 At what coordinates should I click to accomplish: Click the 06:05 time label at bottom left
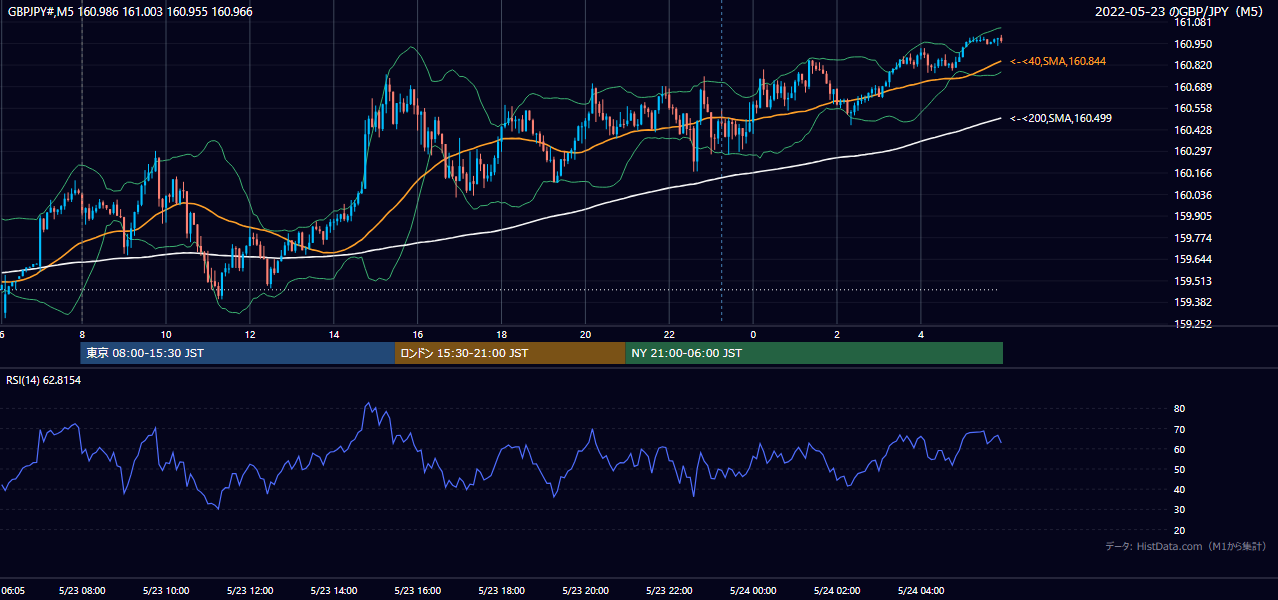[x=11, y=591]
